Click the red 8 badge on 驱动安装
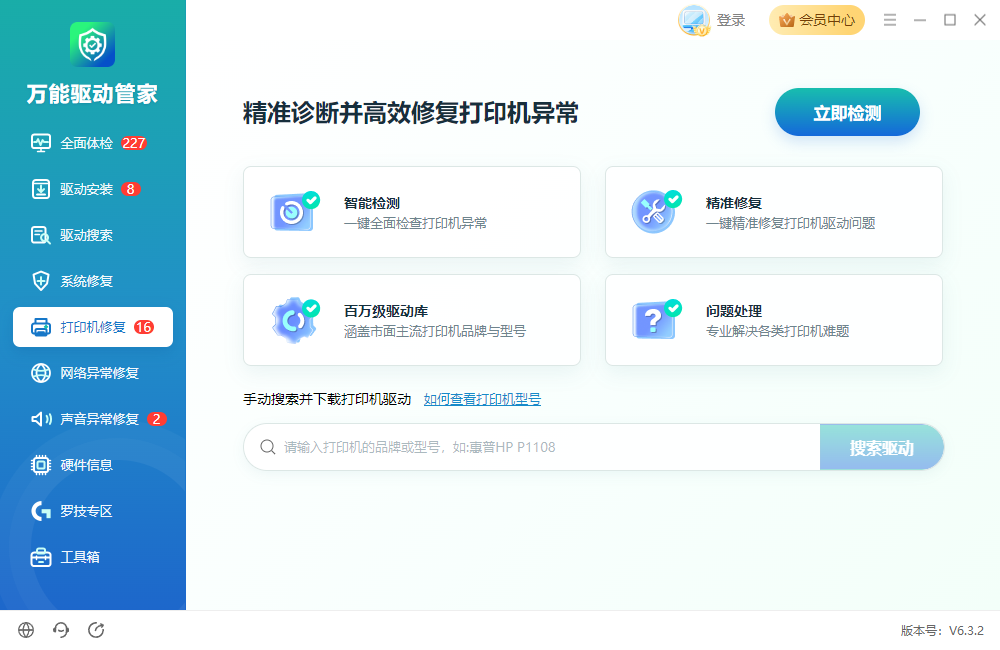 click(131, 189)
